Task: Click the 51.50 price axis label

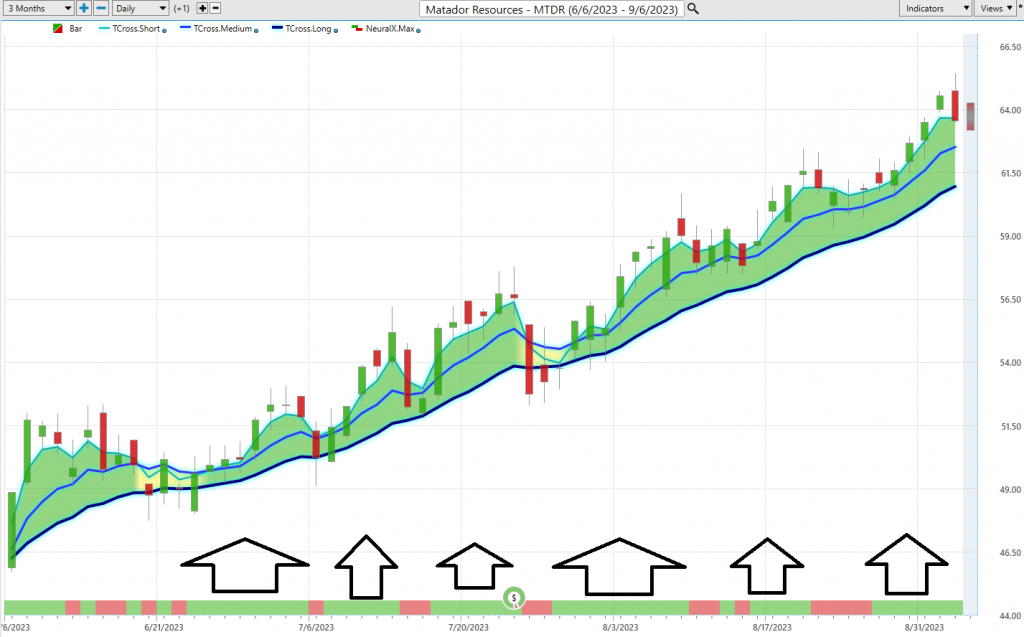Action: coord(1010,427)
